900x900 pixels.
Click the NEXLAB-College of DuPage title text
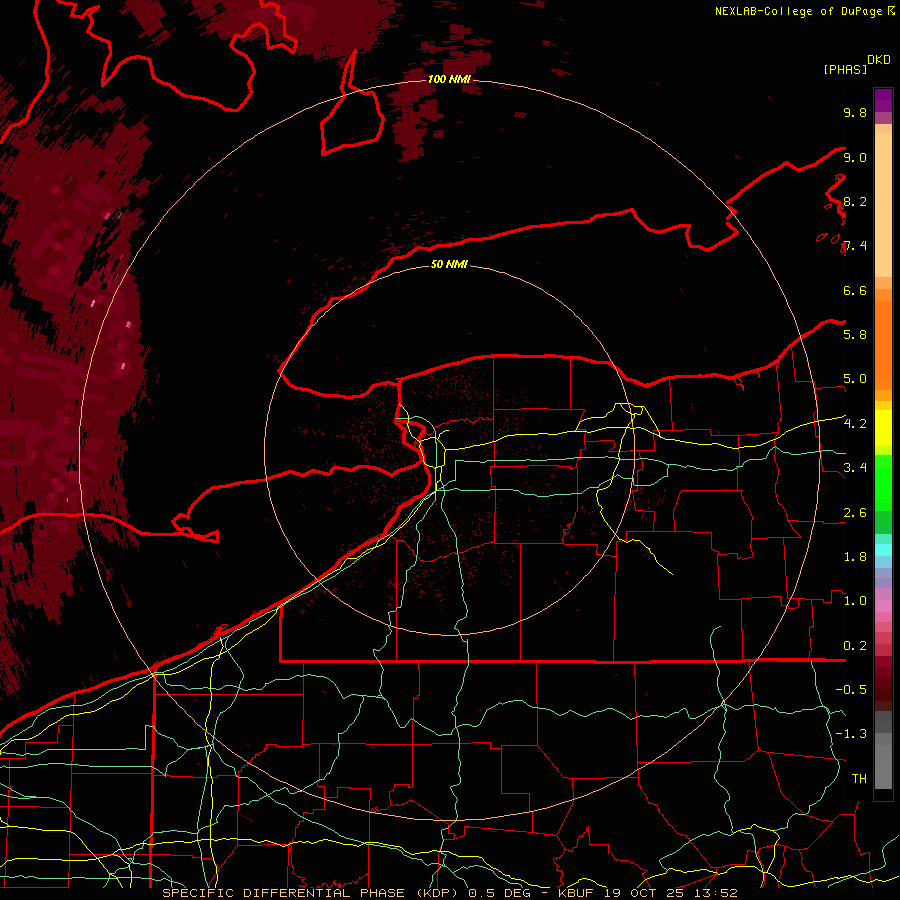pos(798,11)
